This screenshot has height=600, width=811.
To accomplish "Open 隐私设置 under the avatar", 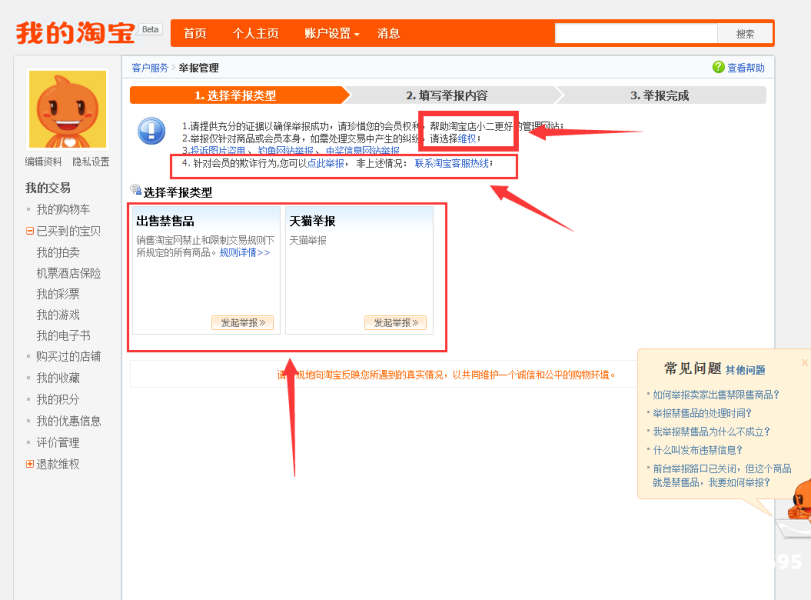I will [91, 162].
